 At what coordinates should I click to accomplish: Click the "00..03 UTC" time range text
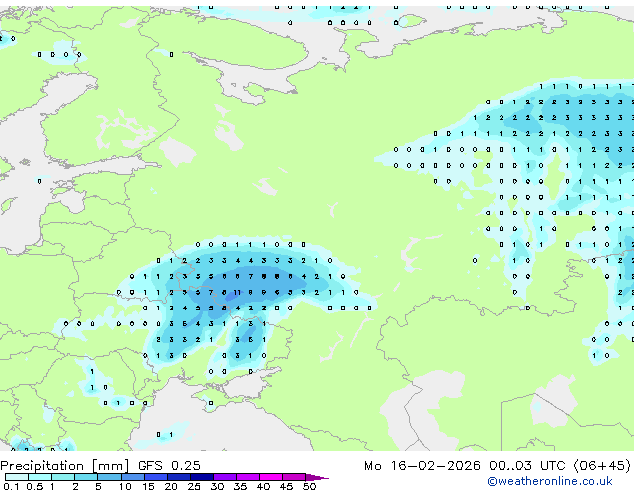(526, 466)
